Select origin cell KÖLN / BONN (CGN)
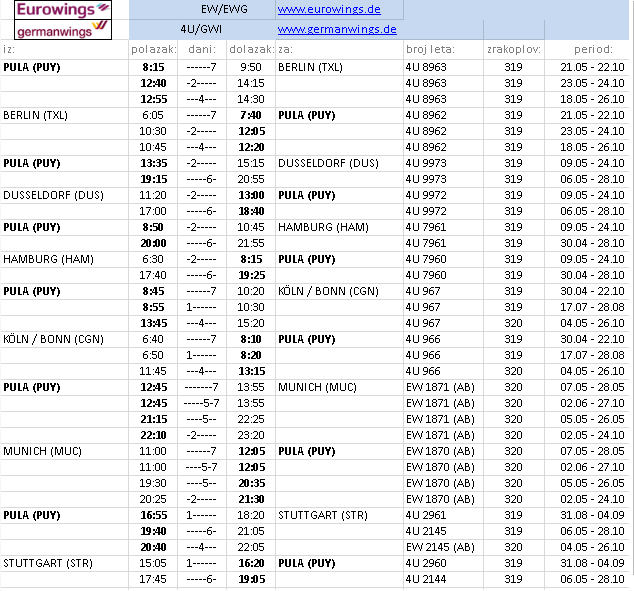 [x=53, y=339]
